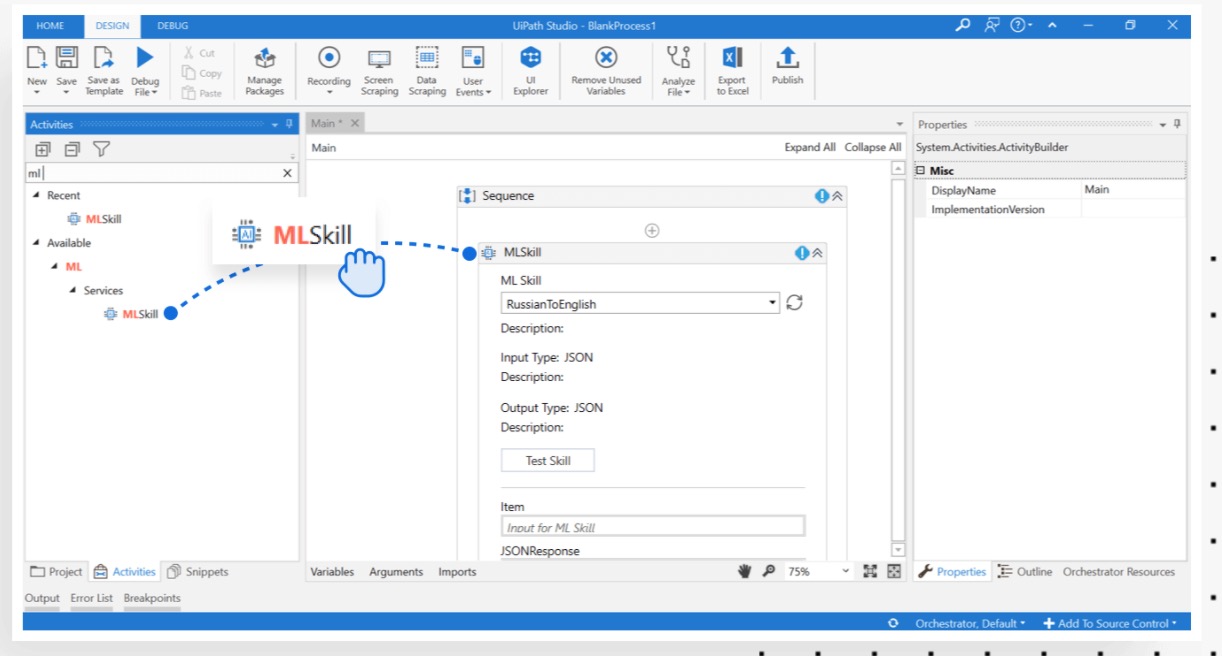Screen dimensions: 1222x656
Task: Launch Data Scraping
Action: [427, 71]
